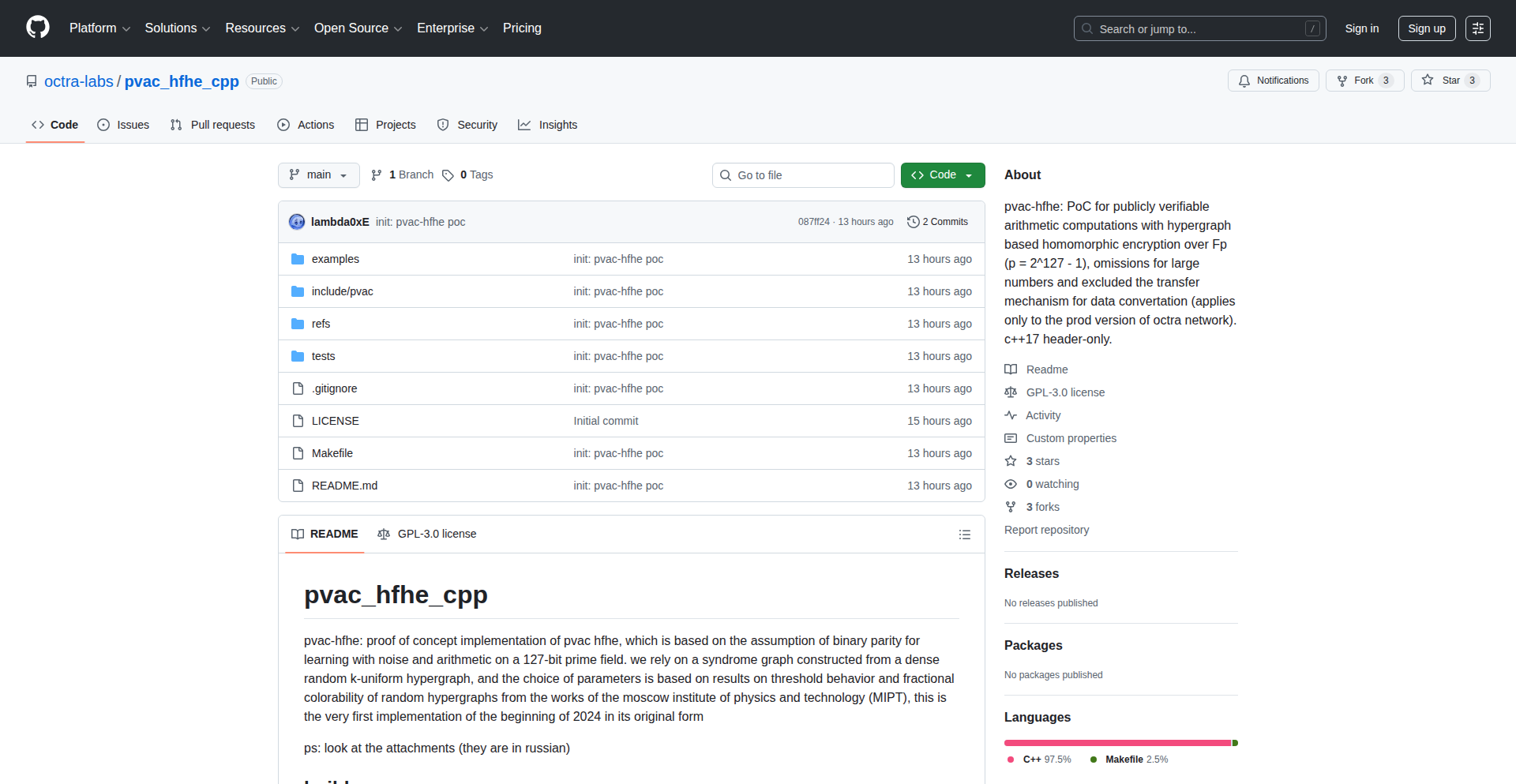Screen dimensions: 1516x784
Task: Open the GPL-3.0 license tab in README
Action: [x=427, y=534]
